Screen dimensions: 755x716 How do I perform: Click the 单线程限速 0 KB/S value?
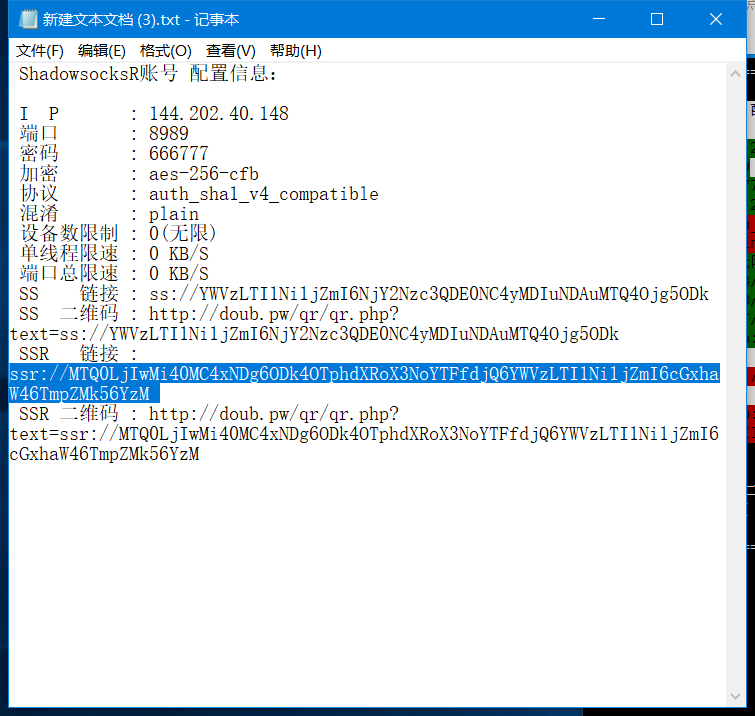click(x=179, y=254)
